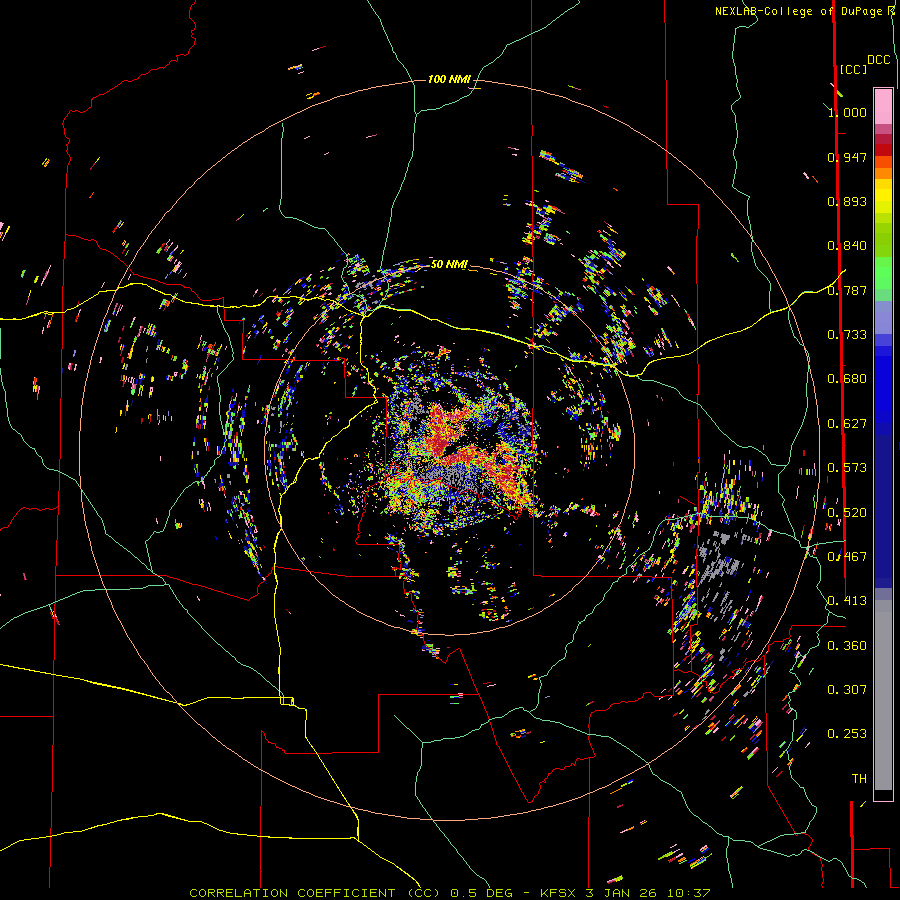Pick the lavender swatch in the color scale
The height and width of the screenshot is (900, 900).
[883, 317]
